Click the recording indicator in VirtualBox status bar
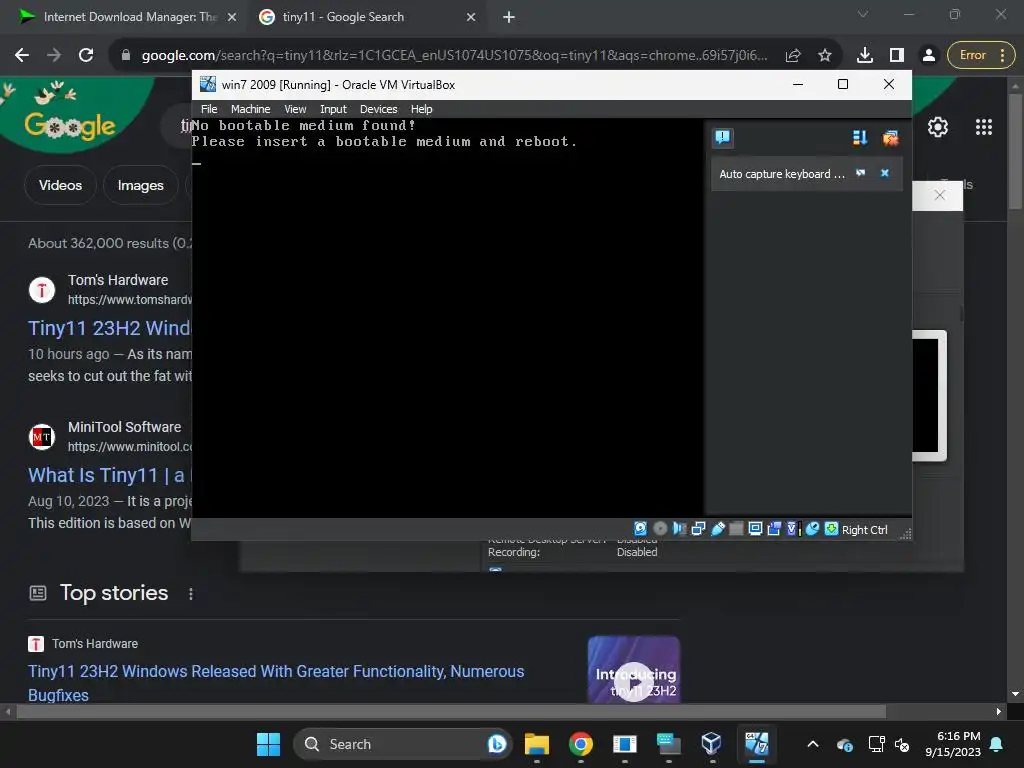1024x768 pixels. tap(774, 528)
